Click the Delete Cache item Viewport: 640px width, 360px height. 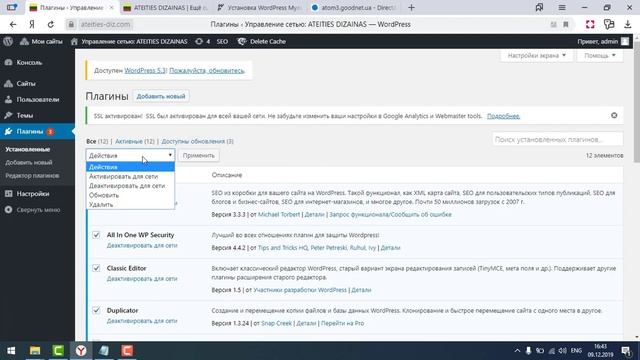[x=262, y=41]
